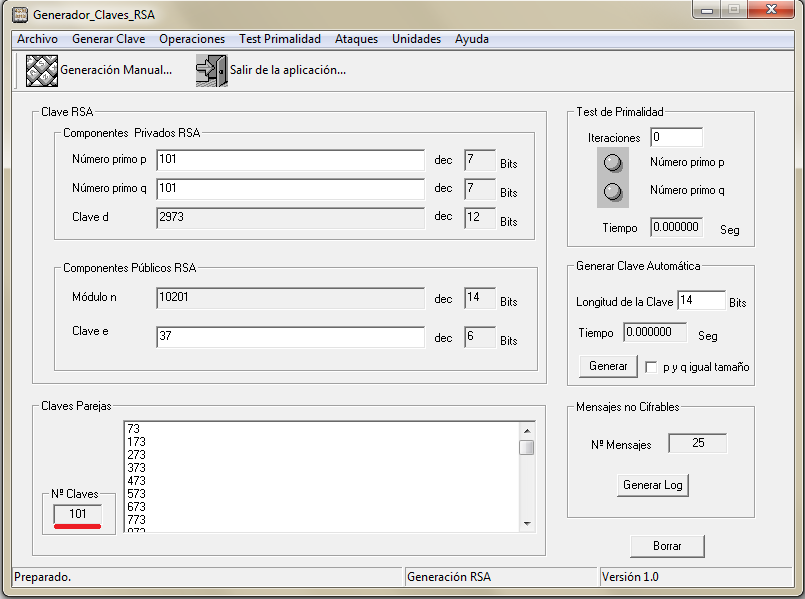Image resolution: width=805 pixels, height=599 pixels.
Task: Enable the 'p y q igual tamaño' checkbox
Action: coord(651,367)
